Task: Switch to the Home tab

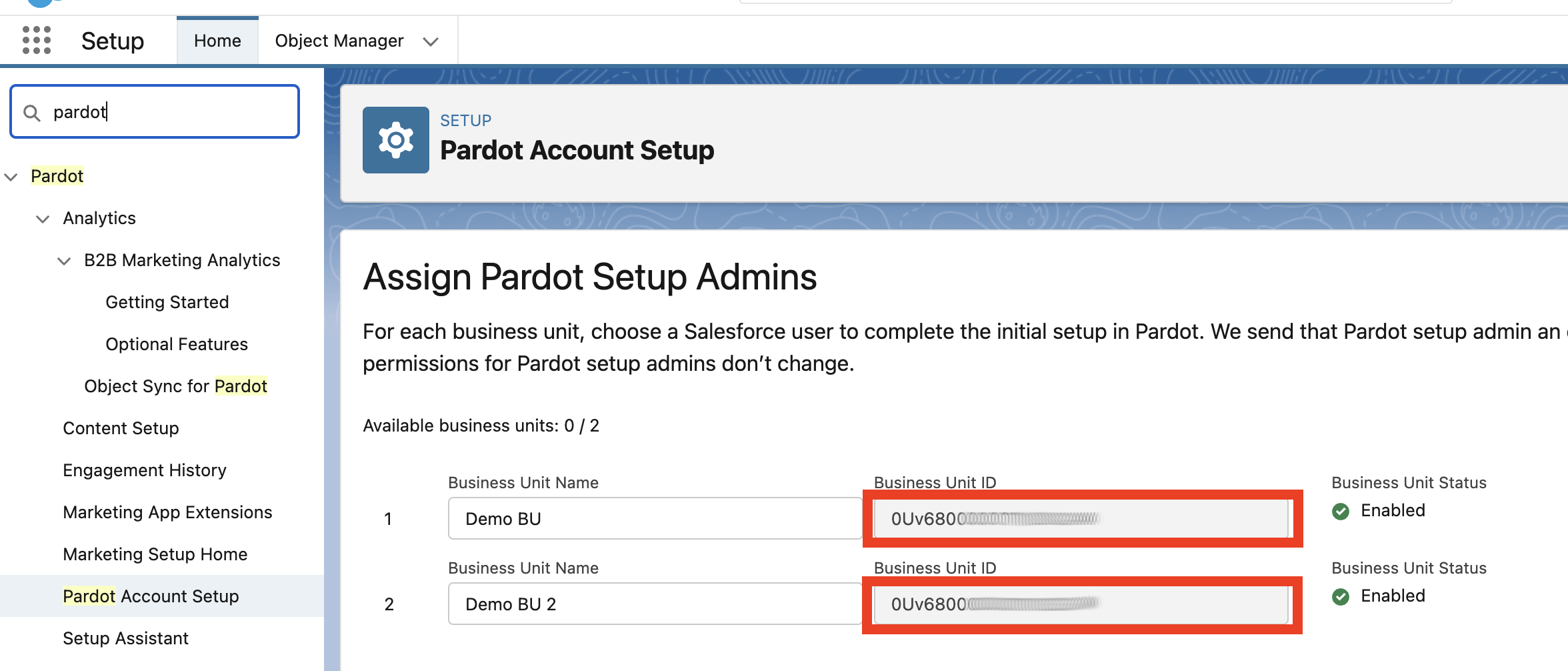Action: 217,40
